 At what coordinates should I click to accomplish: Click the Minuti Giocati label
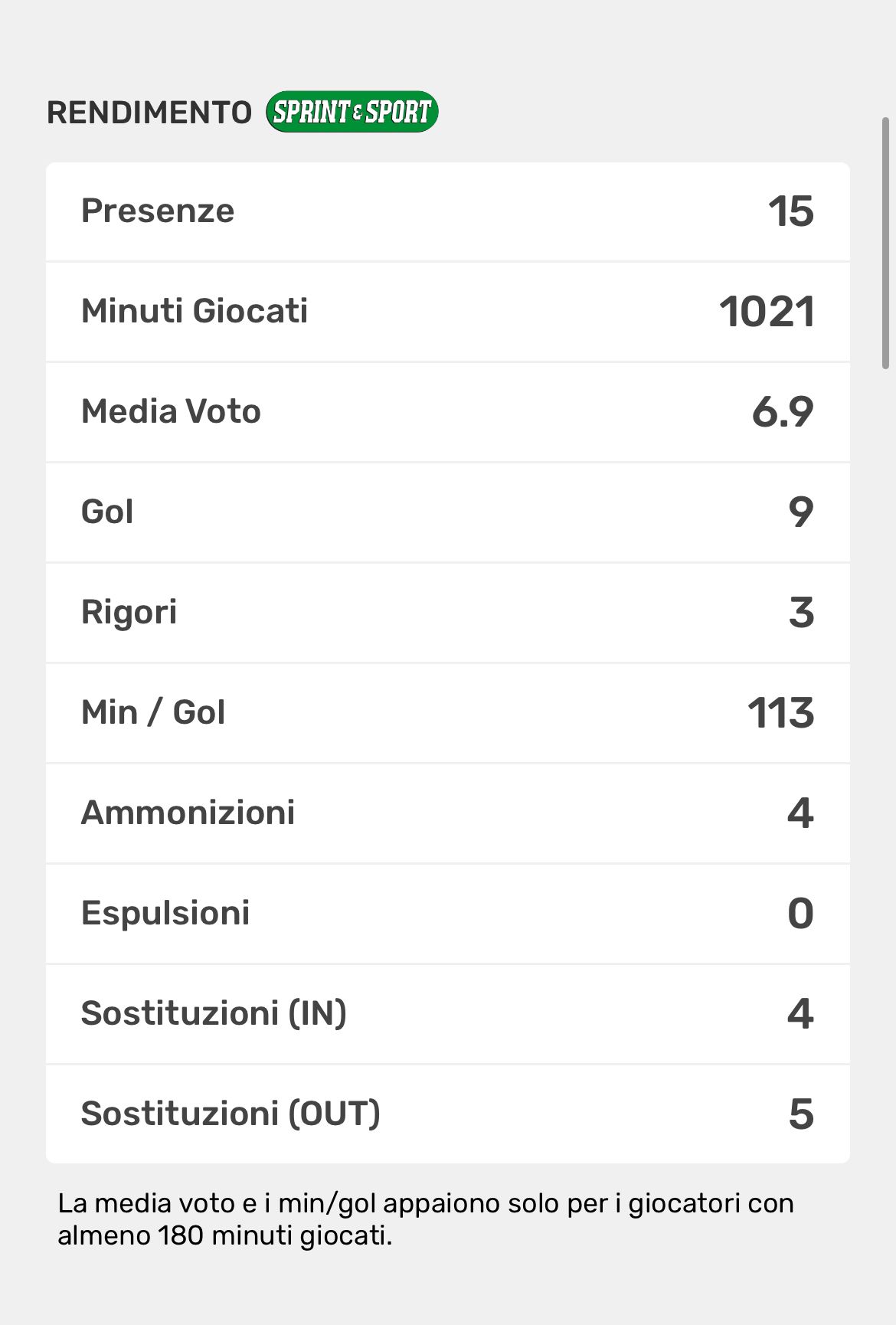[x=195, y=311]
